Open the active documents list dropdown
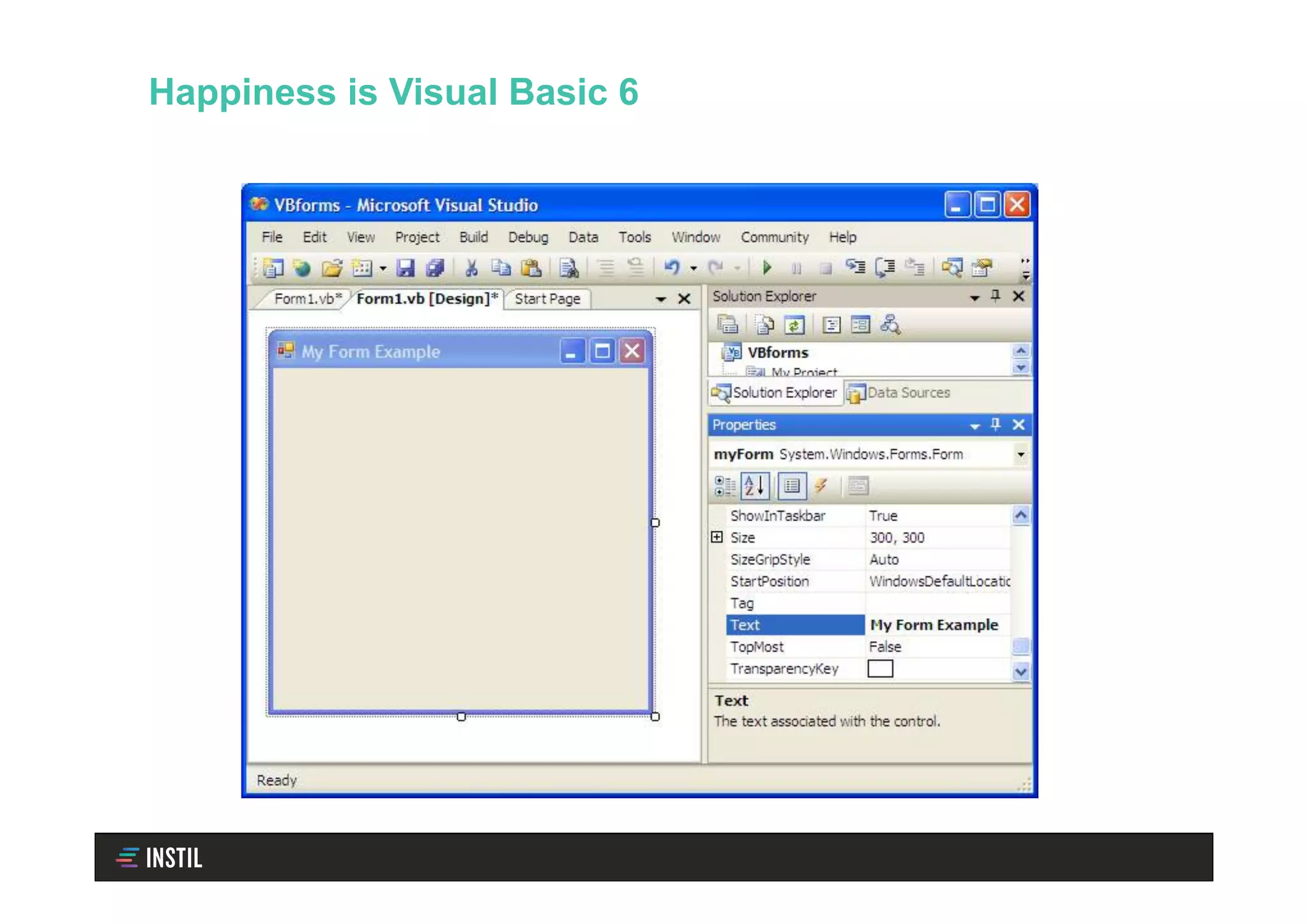1308x924 pixels. (661, 299)
